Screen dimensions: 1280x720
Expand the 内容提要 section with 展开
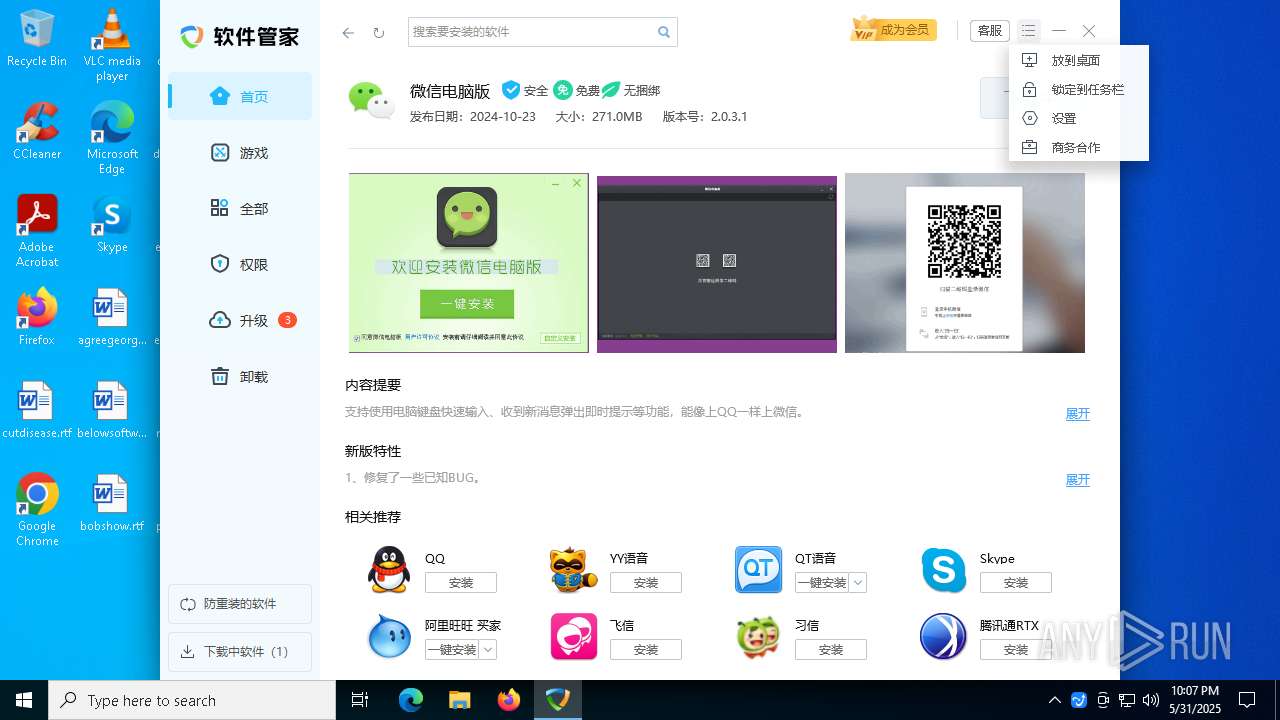coord(1077,414)
